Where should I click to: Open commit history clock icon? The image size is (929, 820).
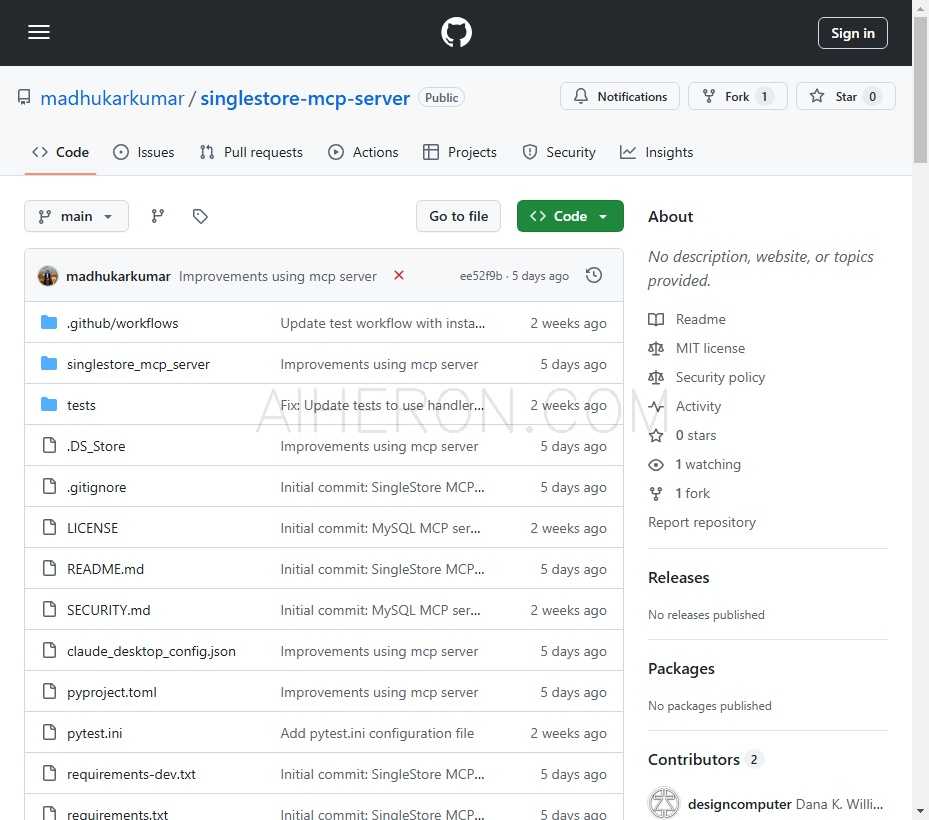coord(594,276)
